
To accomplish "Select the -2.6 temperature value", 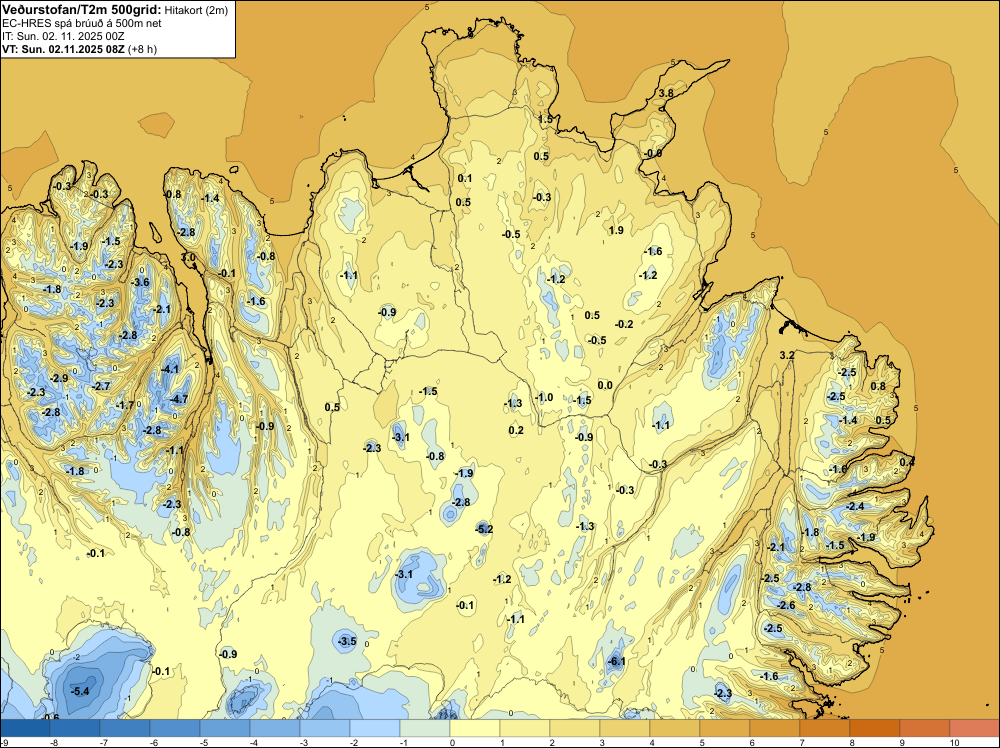I will (786, 605).
